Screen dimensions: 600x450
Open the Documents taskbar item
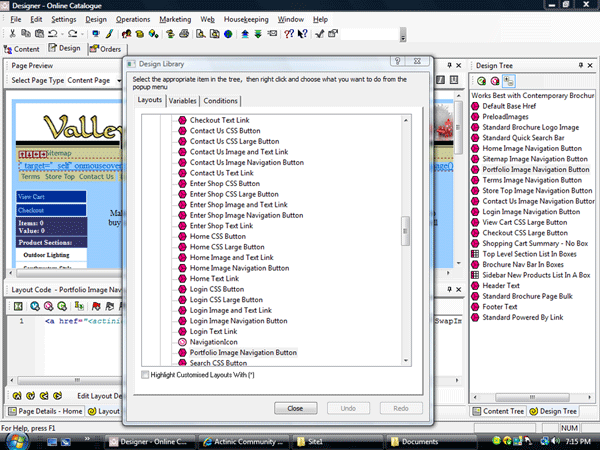(x=420, y=440)
